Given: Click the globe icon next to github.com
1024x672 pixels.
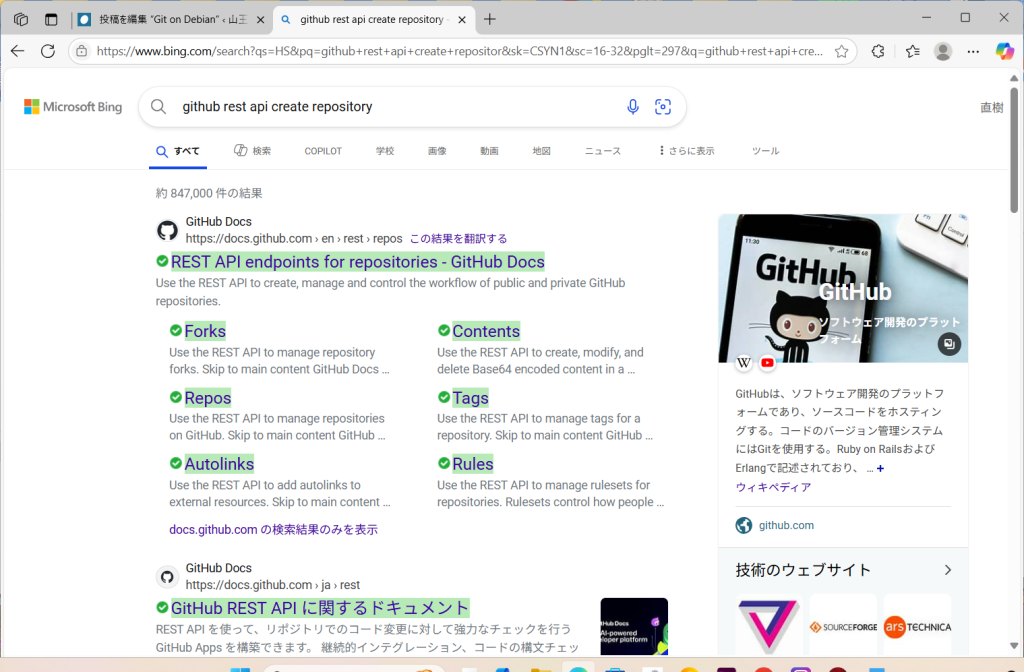Looking at the screenshot, I should pos(744,525).
